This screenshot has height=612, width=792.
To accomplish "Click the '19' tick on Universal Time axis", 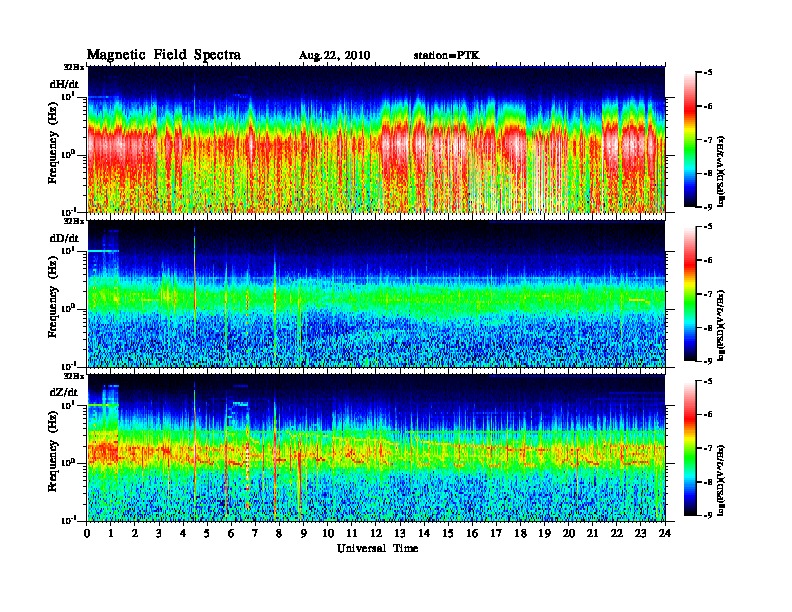I will pyautogui.click(x=544, y=534).
